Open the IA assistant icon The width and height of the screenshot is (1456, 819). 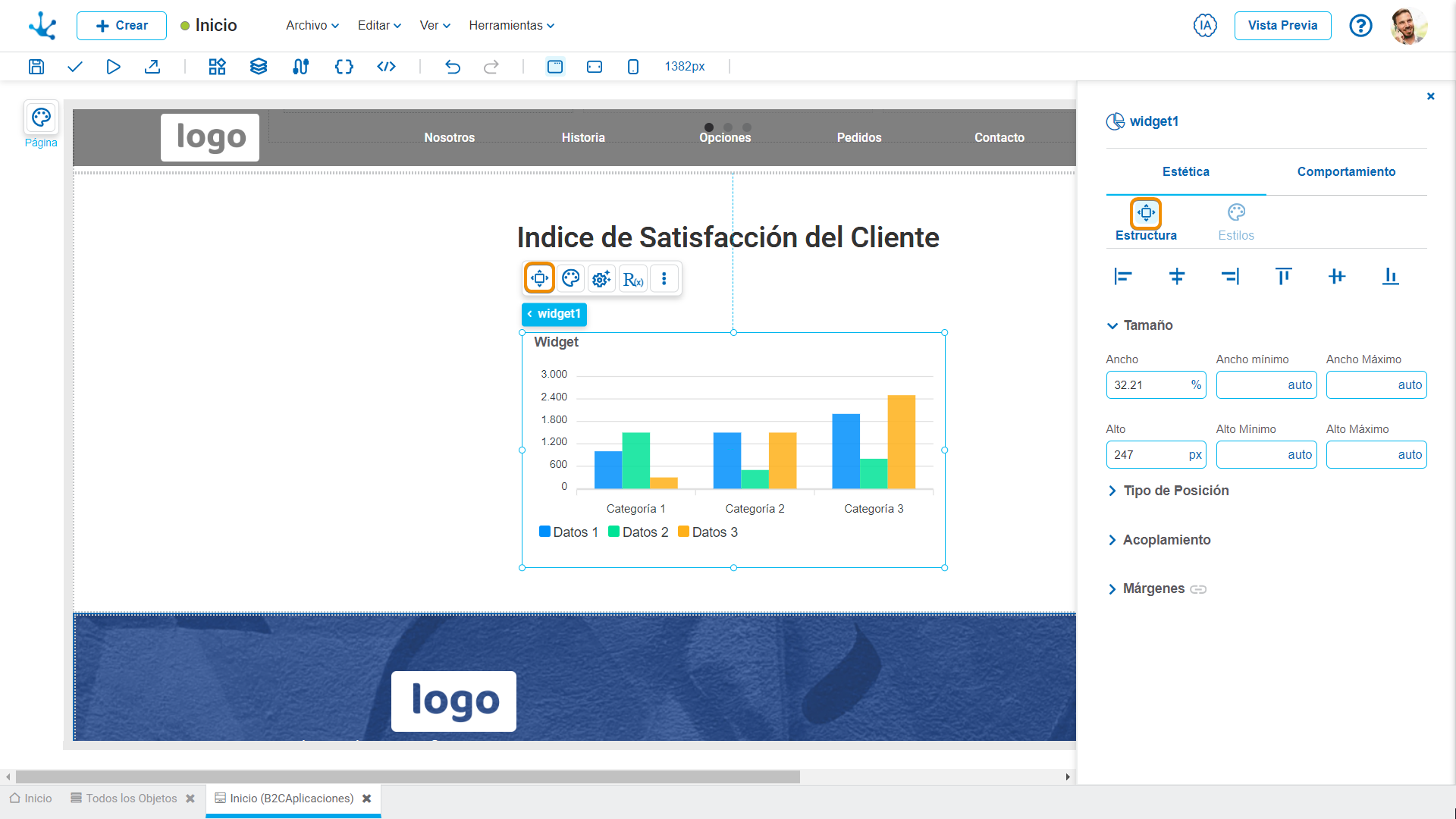[1205, 26]
